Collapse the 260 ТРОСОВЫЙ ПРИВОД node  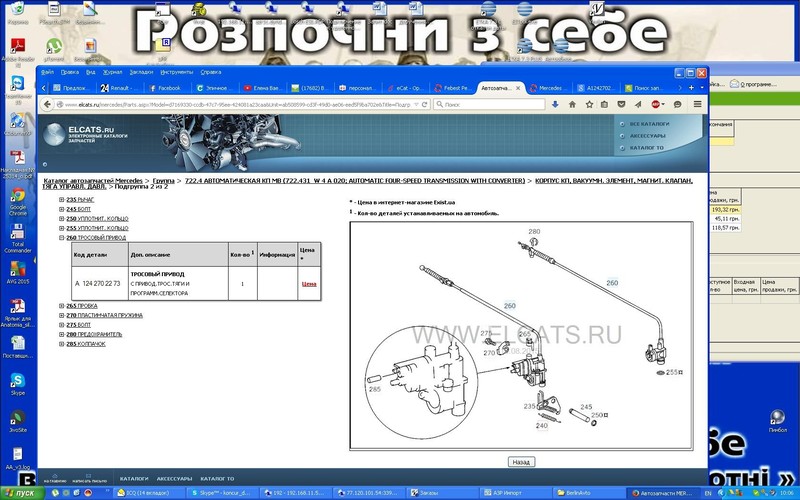(61, 238)
